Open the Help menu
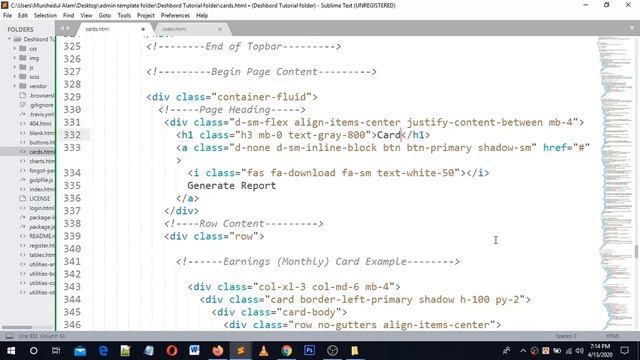This screenshot has height=360, width=640. (202, 16)
